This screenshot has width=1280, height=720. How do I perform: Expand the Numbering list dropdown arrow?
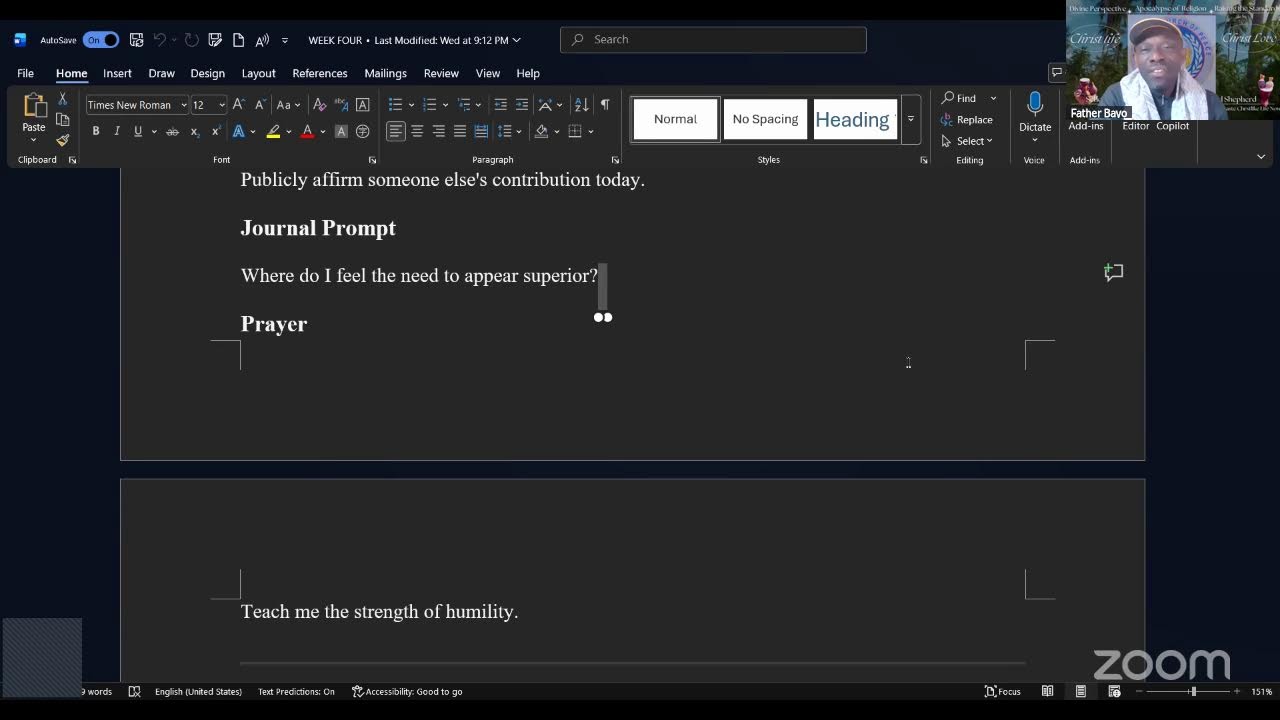(x=445, y=105)
